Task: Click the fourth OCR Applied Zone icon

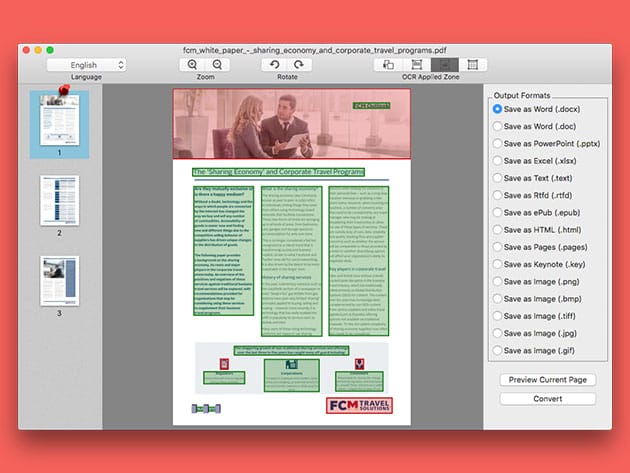Action: (472, 64)
